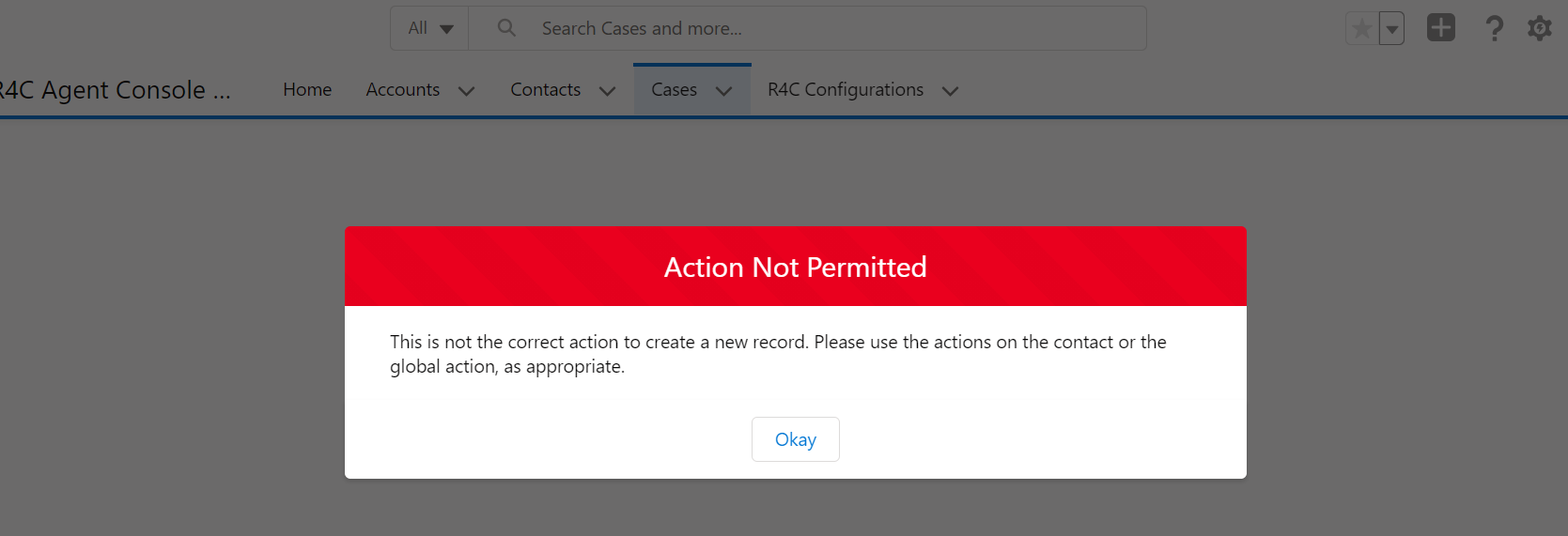Add current page to favorites star
The image size is (1568, 536).
pyautogui.click(x=1361, y=29)
